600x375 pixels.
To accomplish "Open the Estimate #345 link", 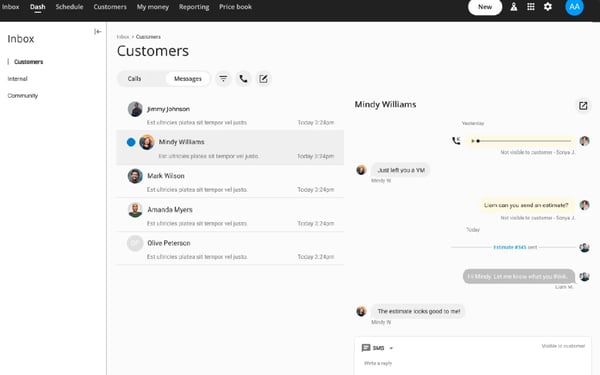I will [510, 247].
